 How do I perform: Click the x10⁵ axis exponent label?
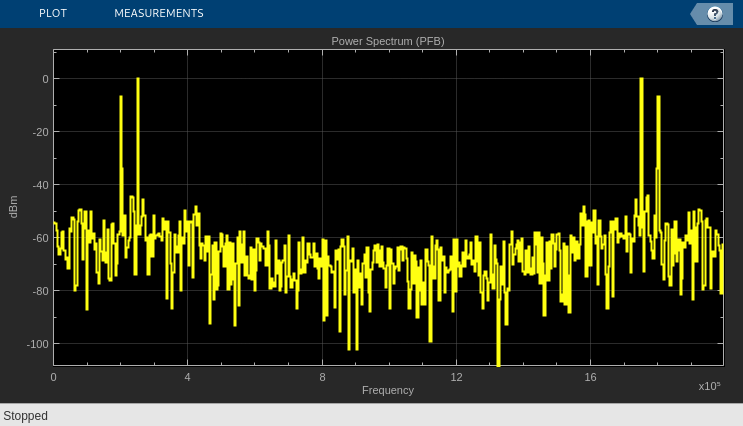[x=709, y=386]
